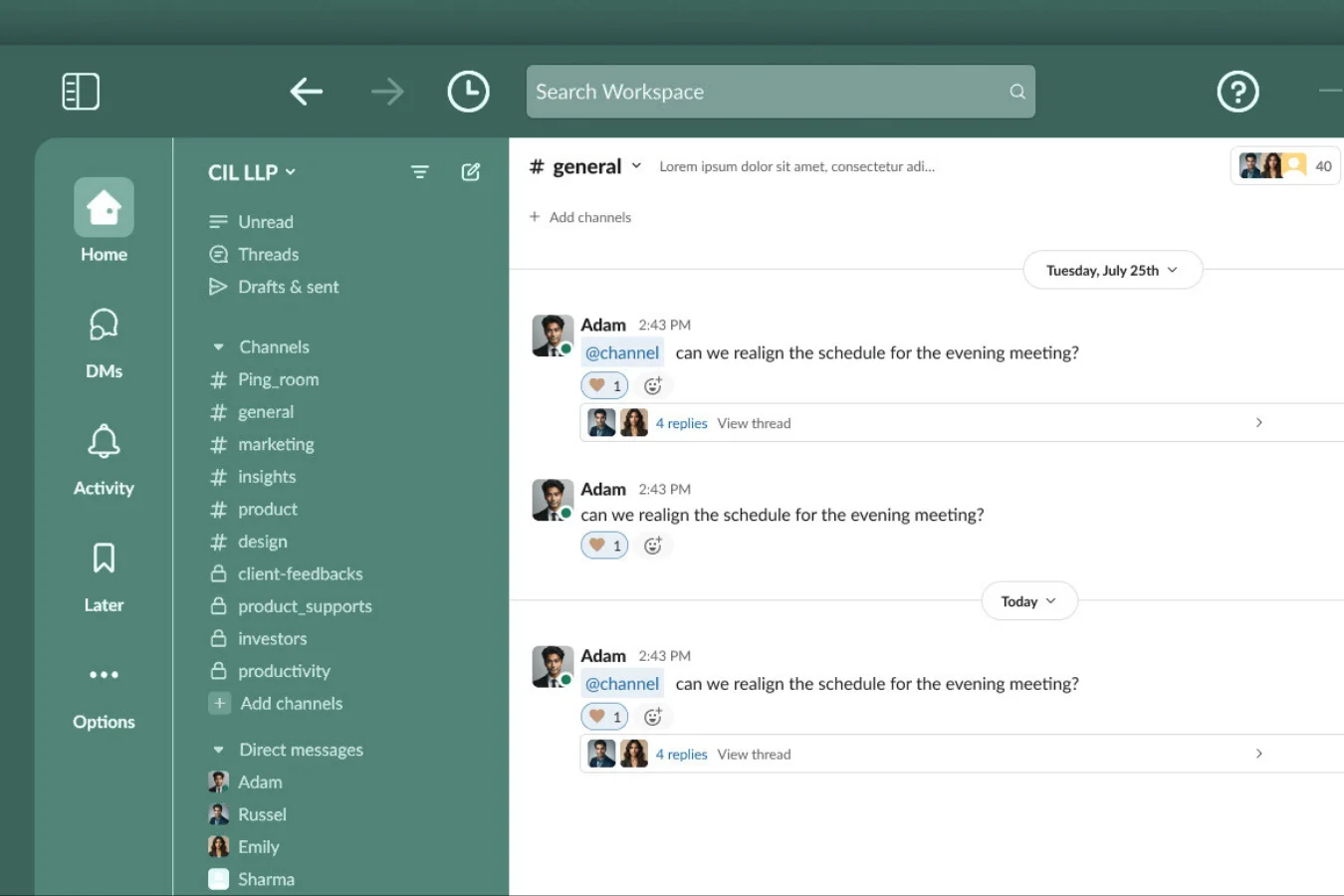Add emoji reaction to second message

pos(653,546)
